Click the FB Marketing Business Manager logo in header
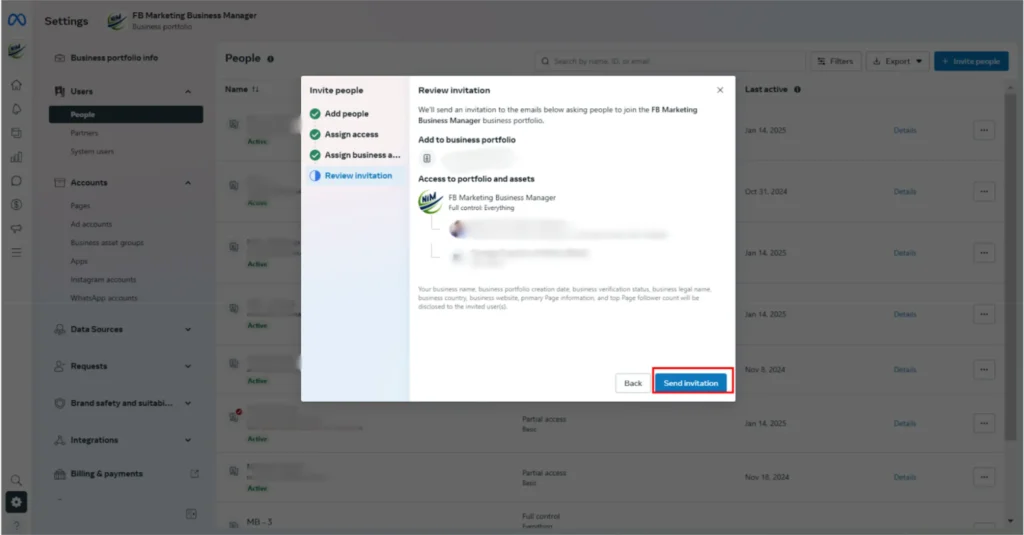The width and height of the screenshot is (1024, 535). coord(116,21)
